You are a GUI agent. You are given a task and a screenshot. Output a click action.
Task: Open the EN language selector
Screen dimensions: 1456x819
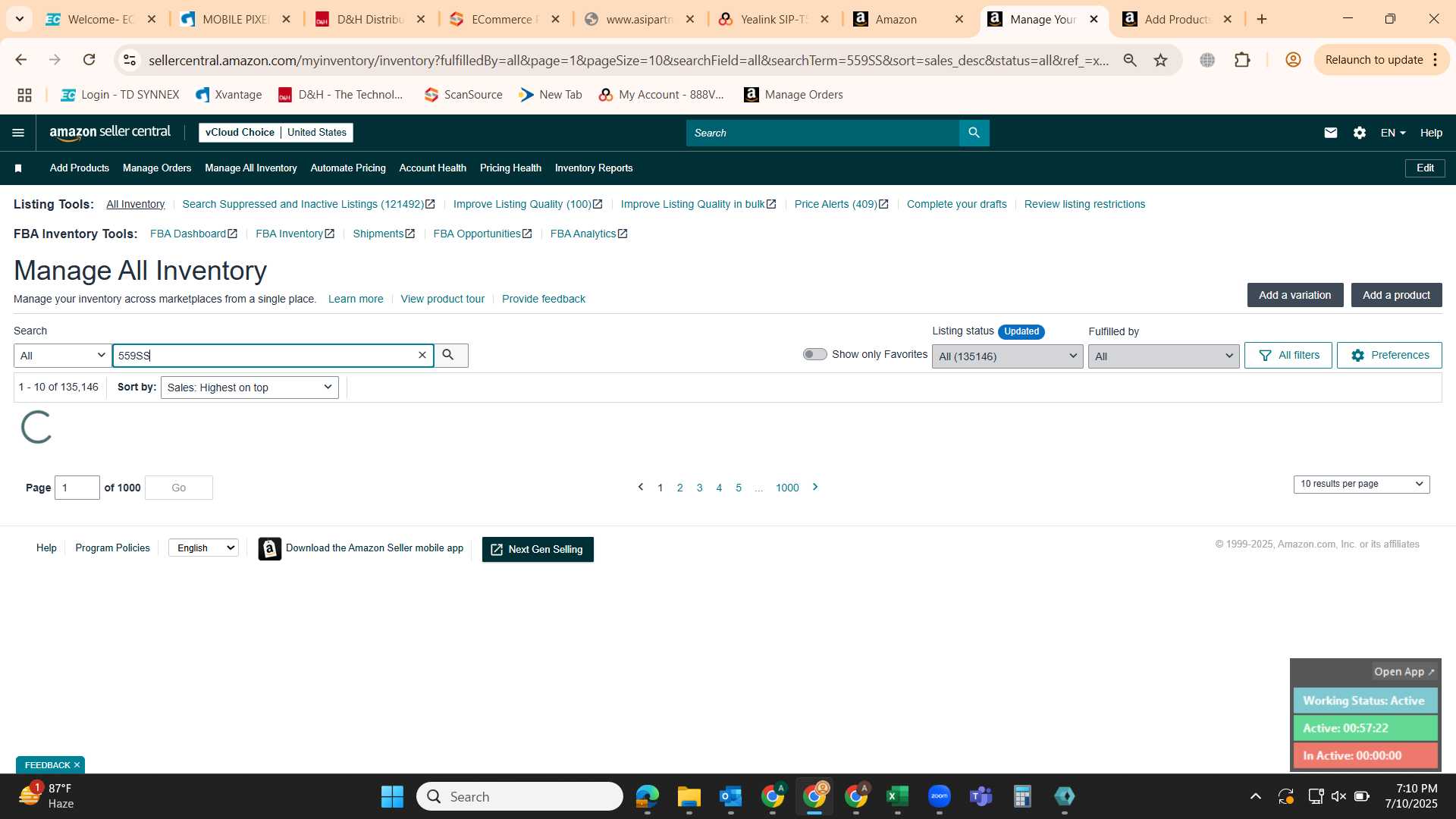point(1393,133)
